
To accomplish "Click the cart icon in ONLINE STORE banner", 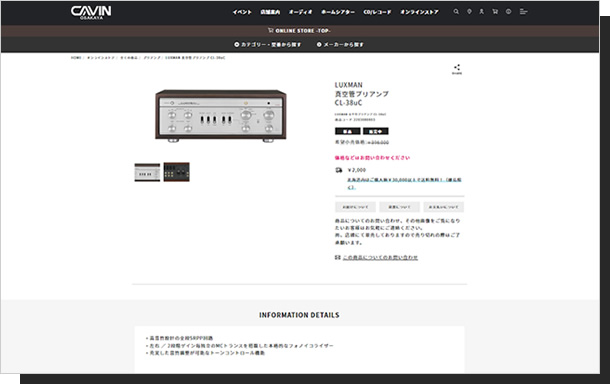I will coord(270,30).
